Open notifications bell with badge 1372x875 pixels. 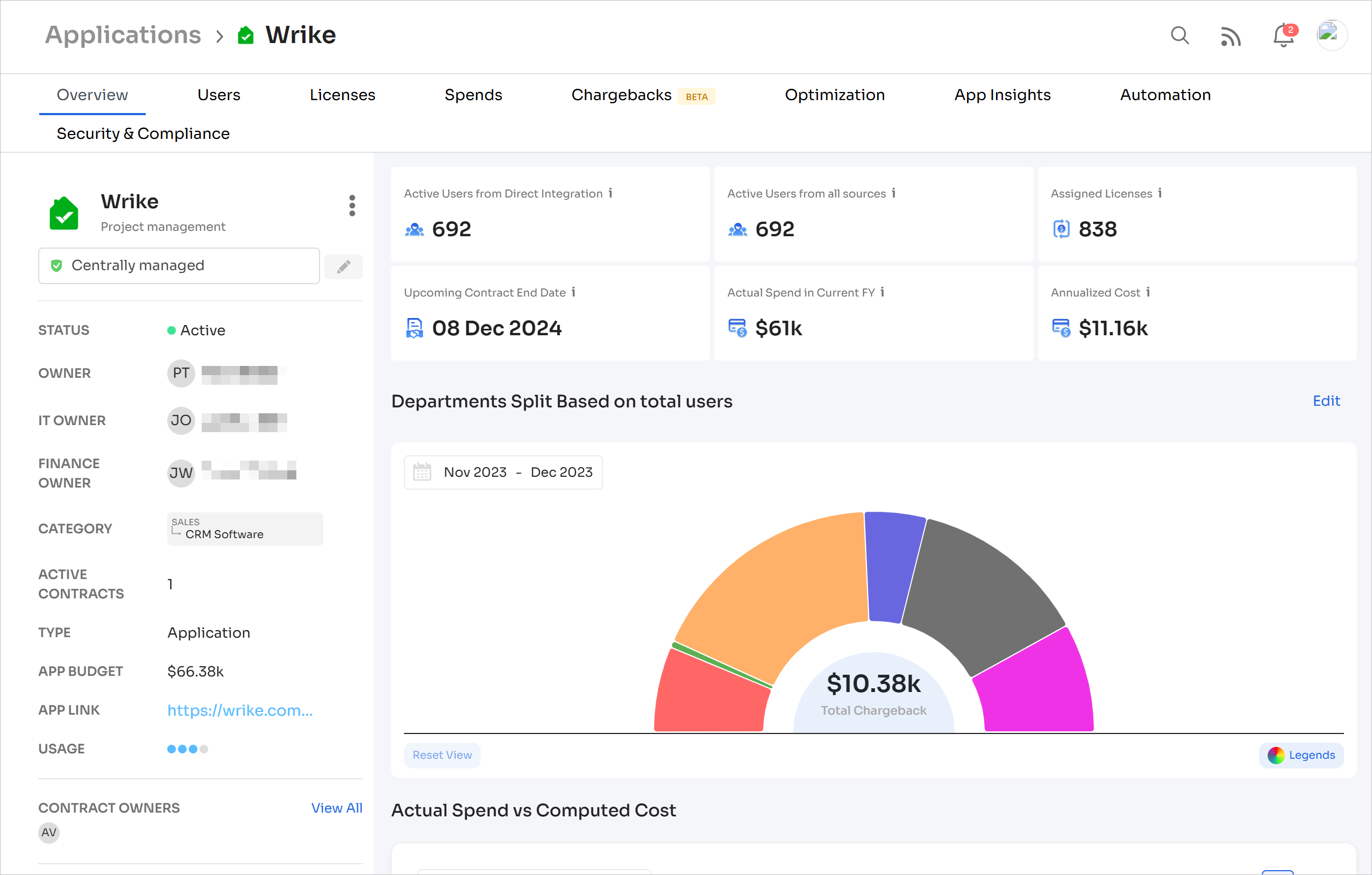point(1283,36)
